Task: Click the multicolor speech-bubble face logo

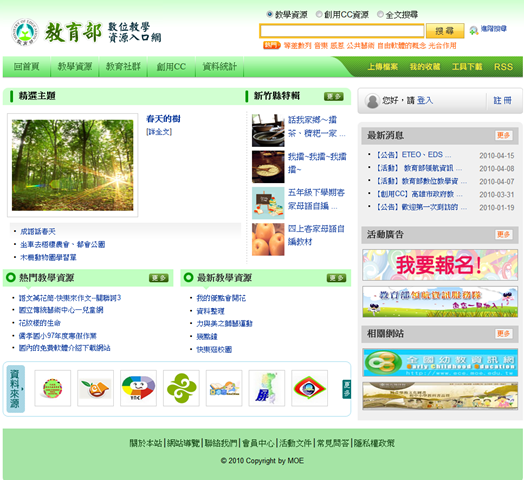Action: pyautogui.click(x=138, y=388)
